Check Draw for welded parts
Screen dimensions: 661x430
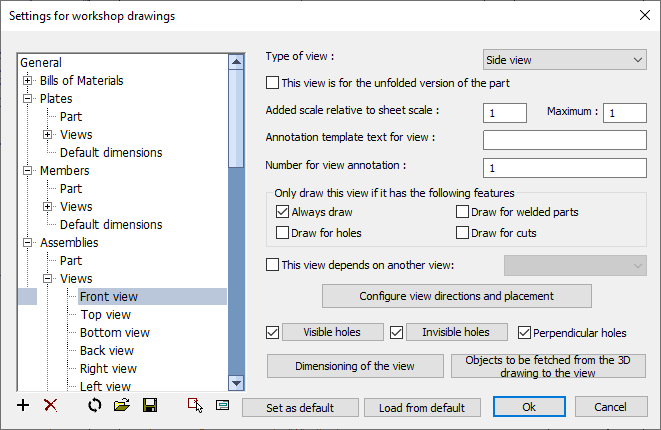462,212
